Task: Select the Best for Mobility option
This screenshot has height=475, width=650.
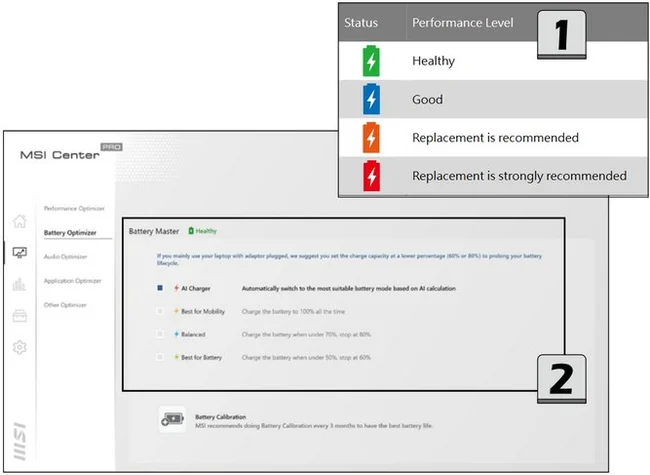Action: (160, 311)
